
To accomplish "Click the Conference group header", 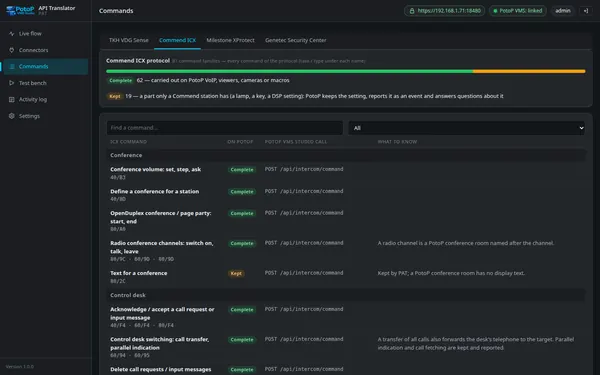I will tap(346, 155).
